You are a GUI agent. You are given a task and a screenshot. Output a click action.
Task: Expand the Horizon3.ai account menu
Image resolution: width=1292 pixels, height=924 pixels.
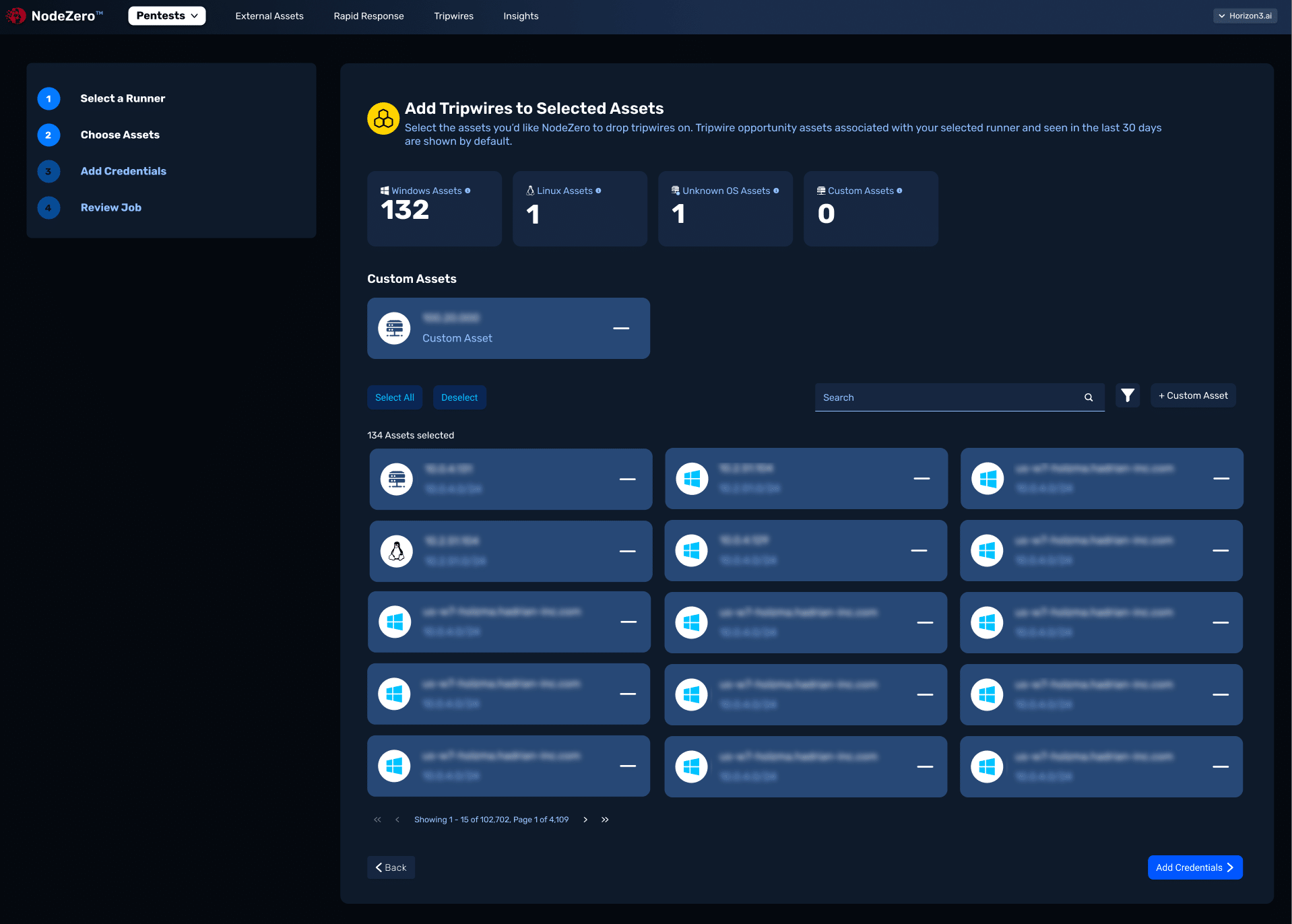[1244, 15]
